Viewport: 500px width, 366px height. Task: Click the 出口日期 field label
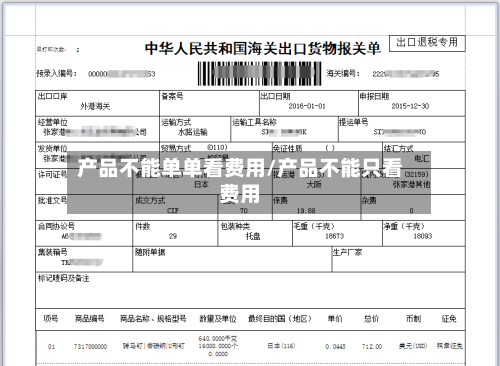275,97
